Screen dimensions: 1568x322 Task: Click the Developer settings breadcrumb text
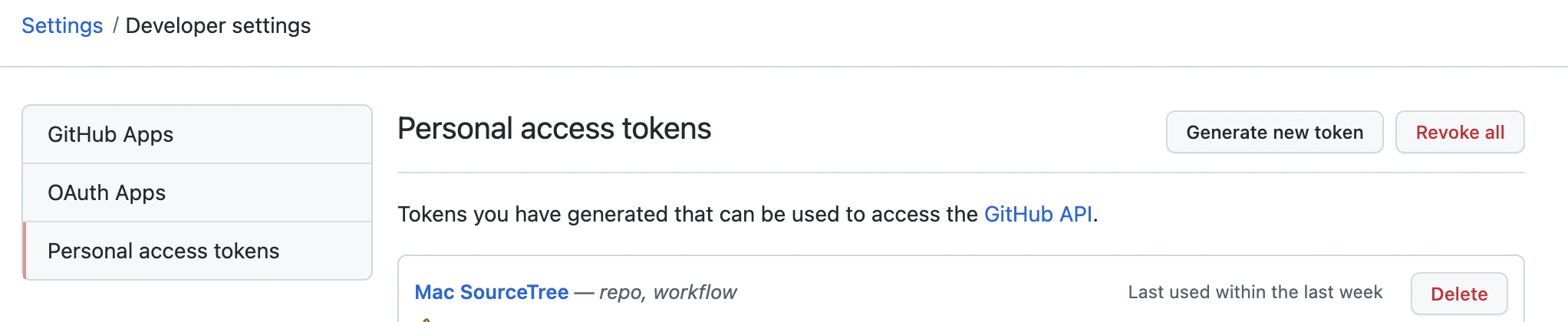[218, 26]
